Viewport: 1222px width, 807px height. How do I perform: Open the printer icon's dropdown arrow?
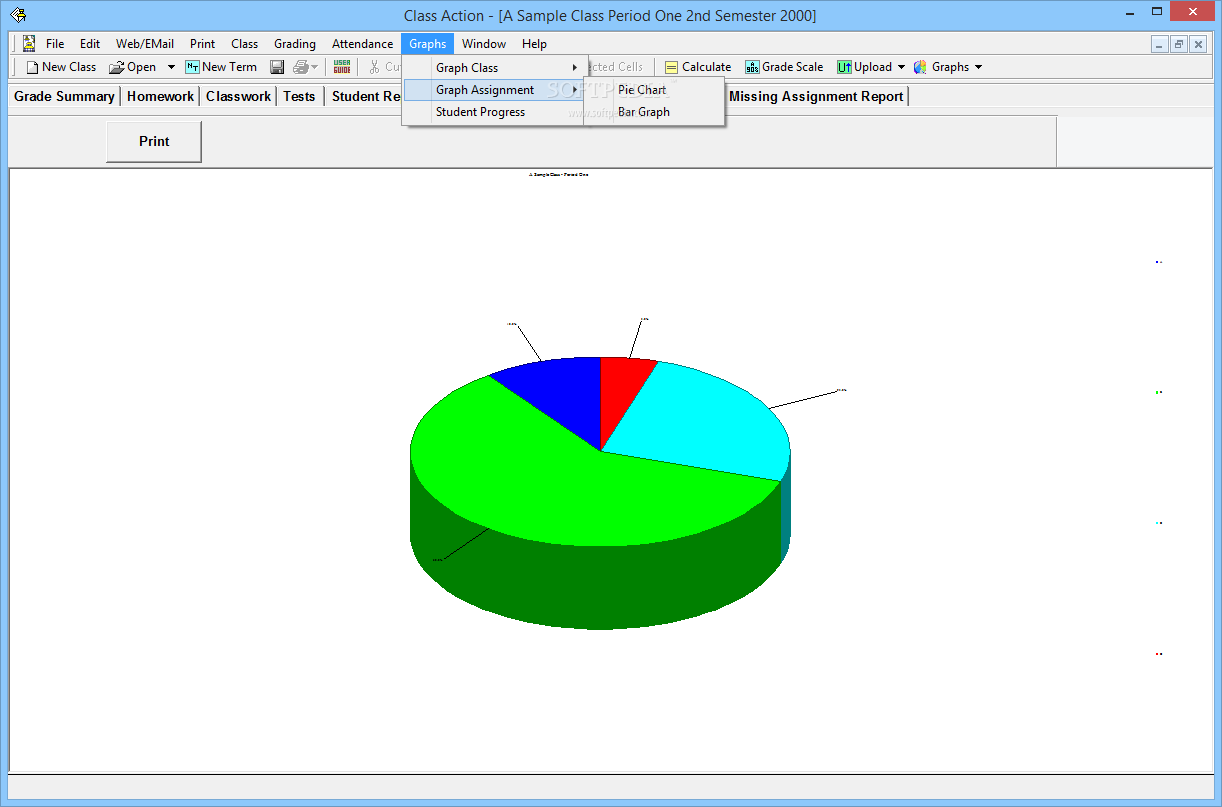[314, 67]
